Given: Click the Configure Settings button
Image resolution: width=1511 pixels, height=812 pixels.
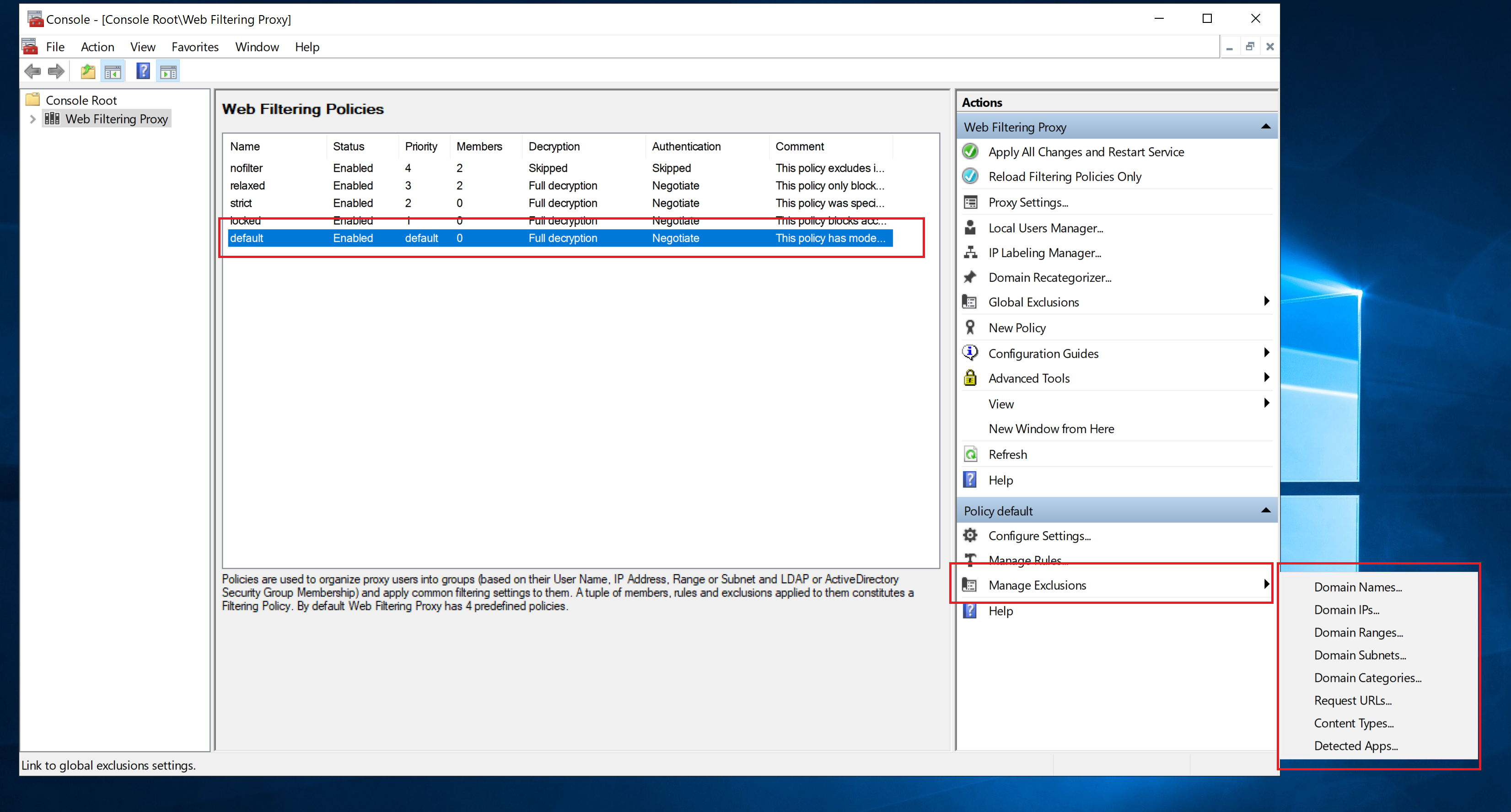Looking at the screenshot, I should 1039,535.
